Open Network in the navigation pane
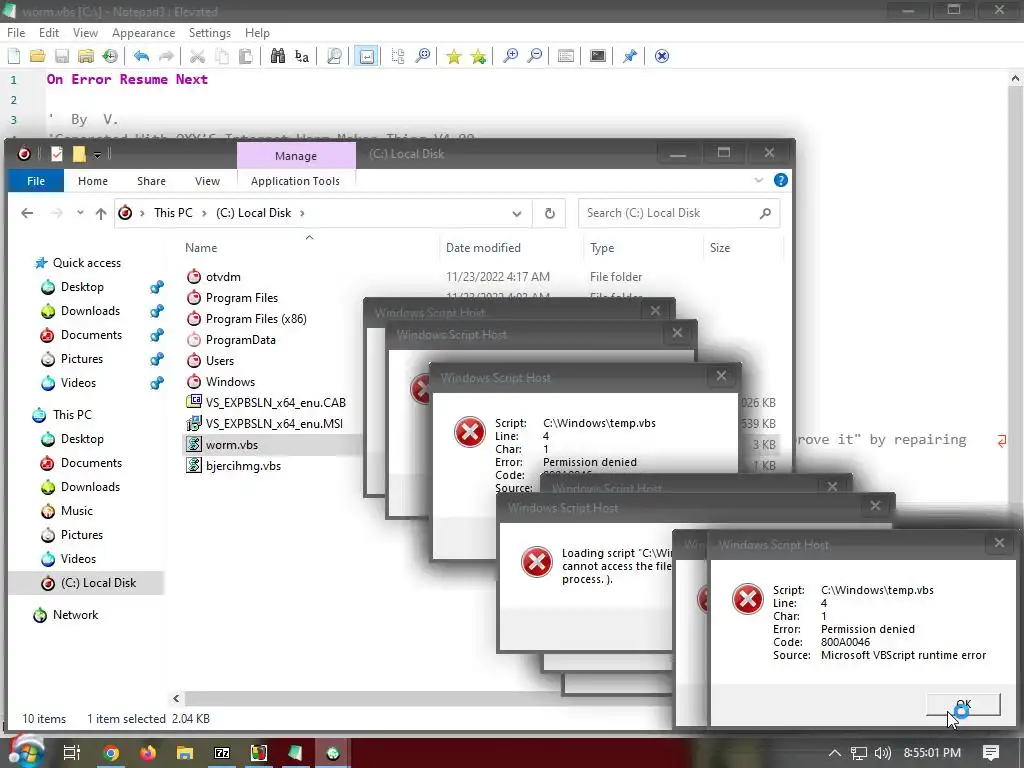Image resolution: width=1024 pixels, height=768 pixels. point(75,615)
